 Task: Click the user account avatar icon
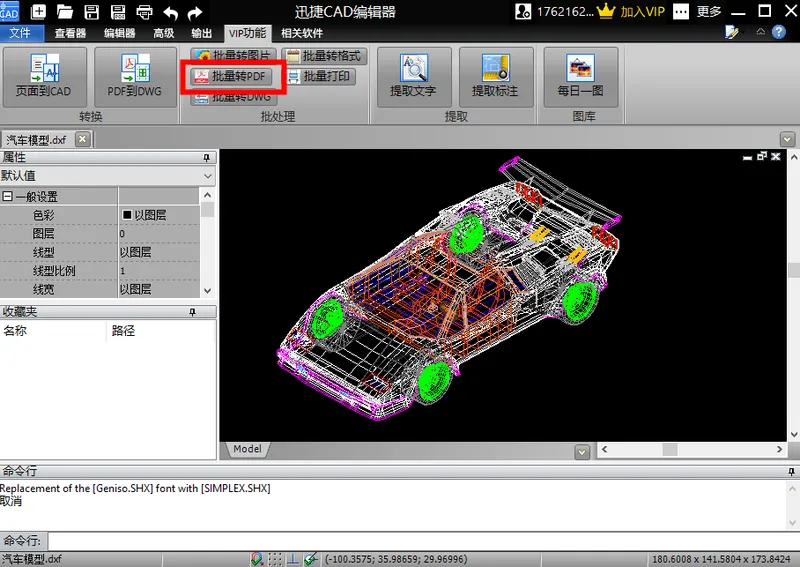coord(523,11)
